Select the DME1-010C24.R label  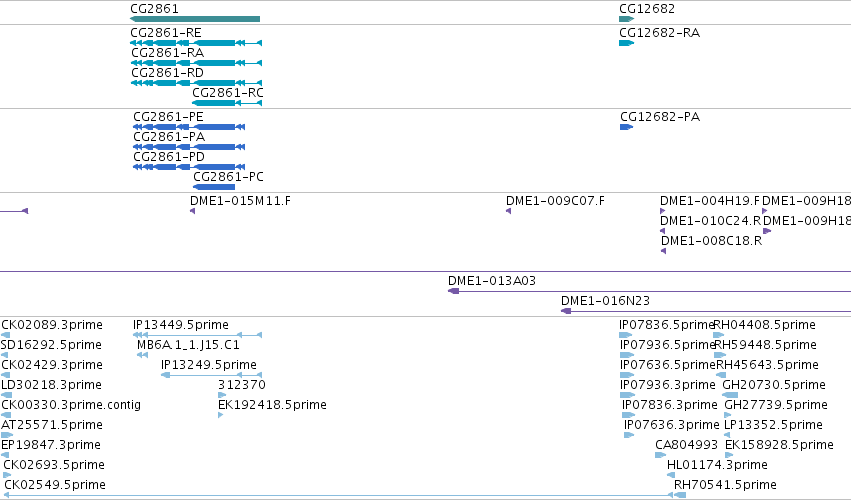click(x=711, y=221)
